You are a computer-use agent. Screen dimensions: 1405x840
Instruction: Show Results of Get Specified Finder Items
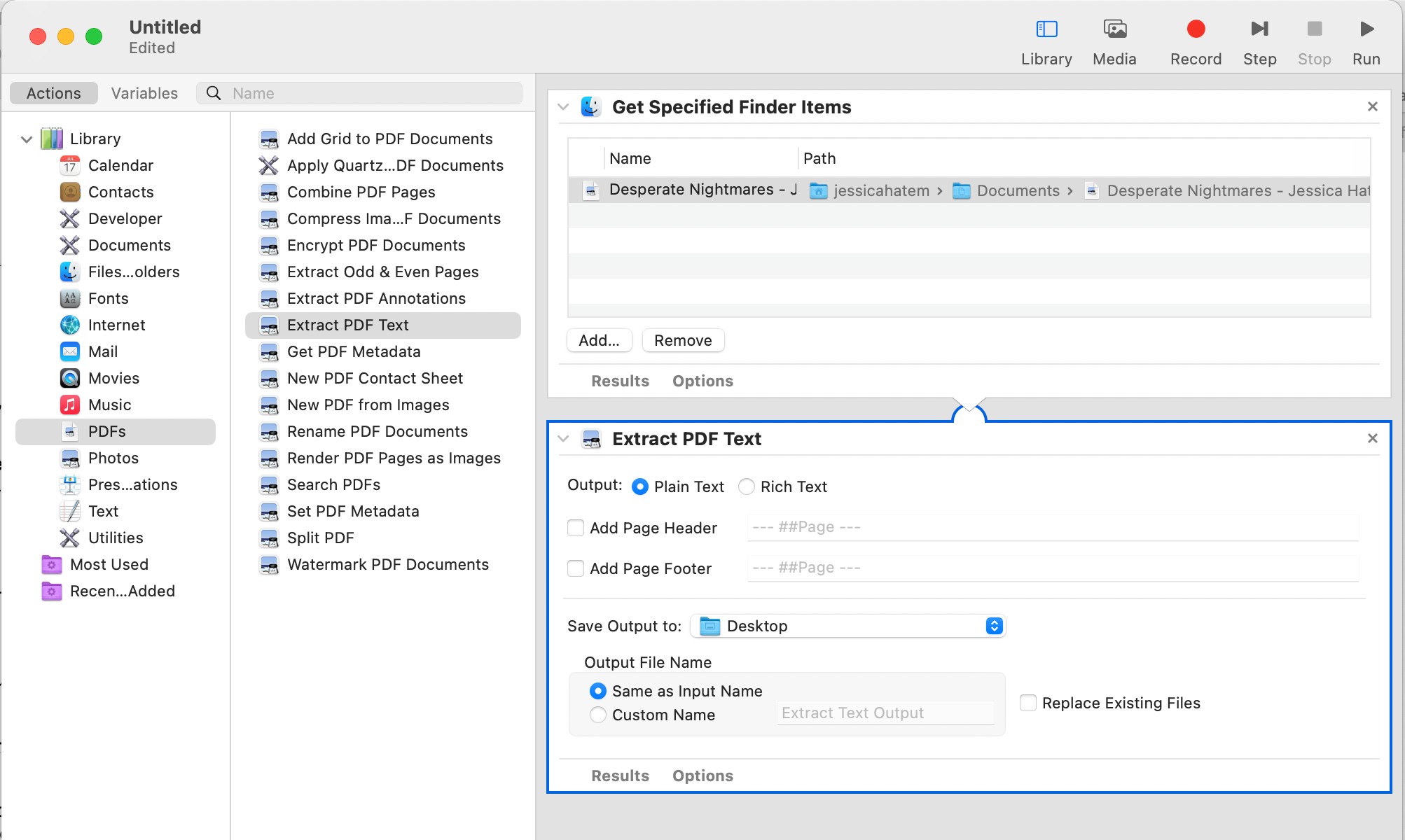click(620, 381)
